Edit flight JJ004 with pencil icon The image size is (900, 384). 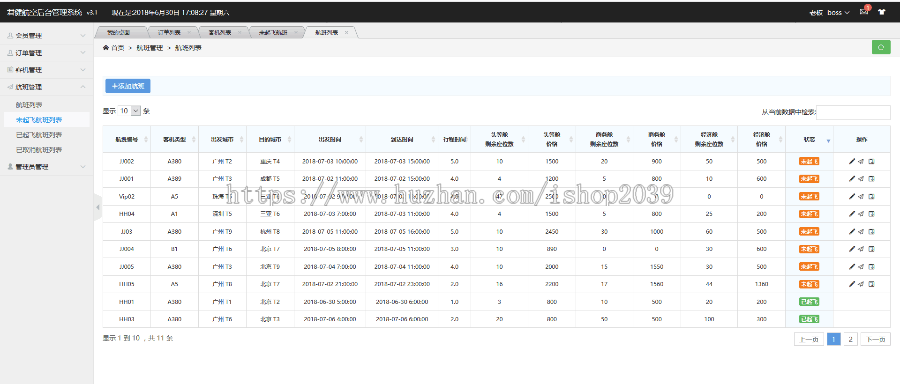(x=852, y=249)
